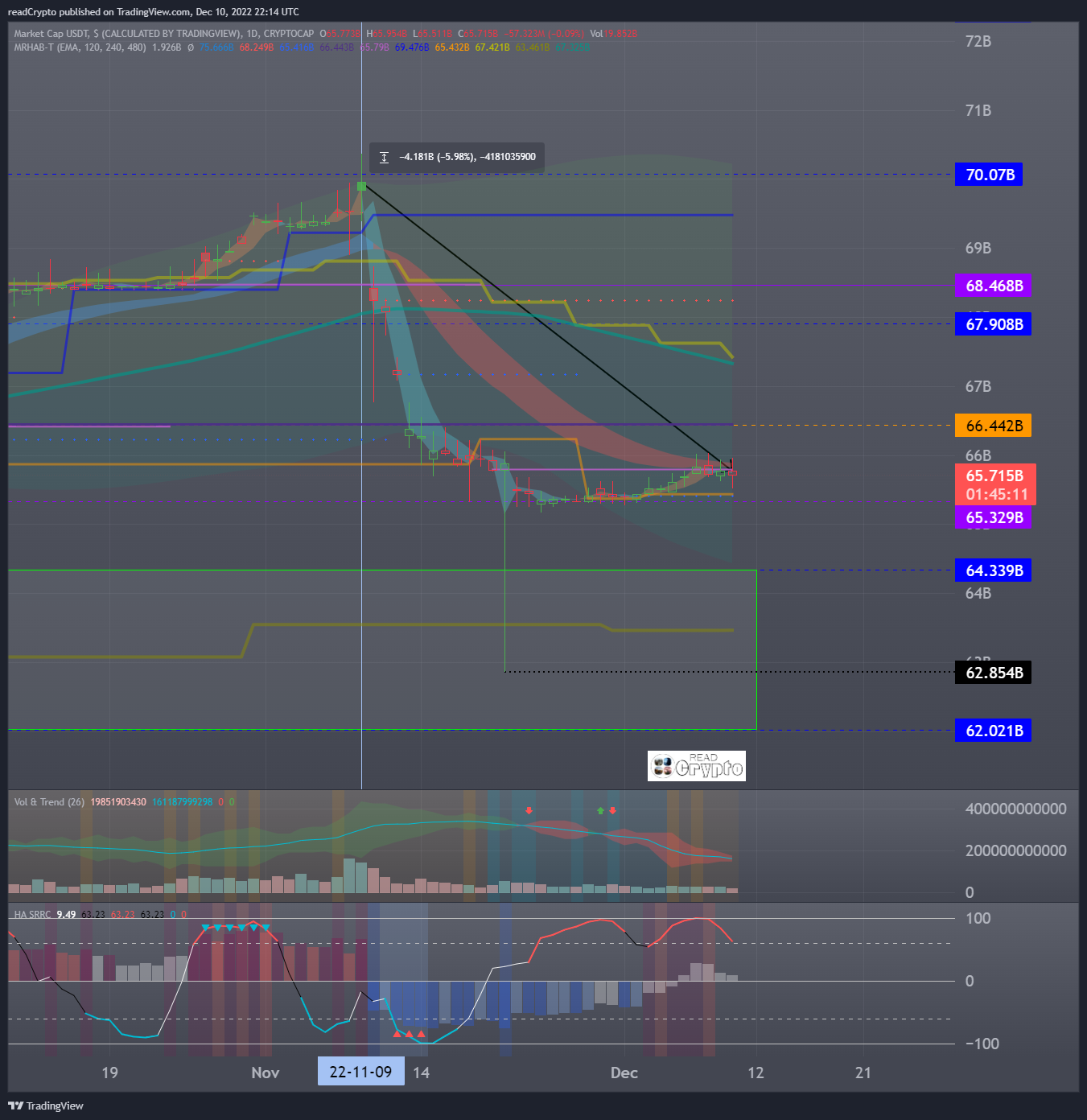Click the 67B price axis label
1087x1120 pixels.
978,386
